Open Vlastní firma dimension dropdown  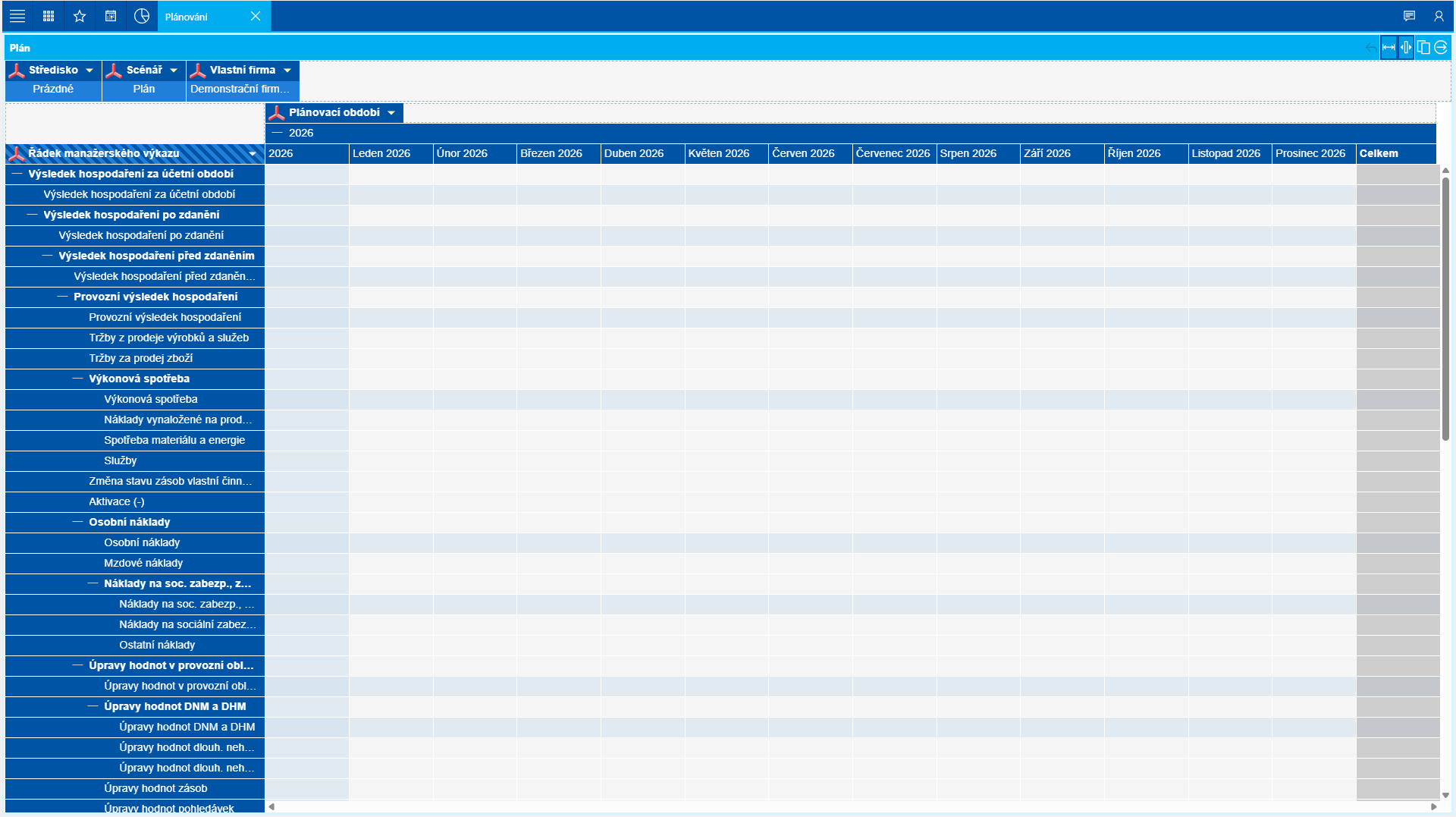tap(287, 71)
